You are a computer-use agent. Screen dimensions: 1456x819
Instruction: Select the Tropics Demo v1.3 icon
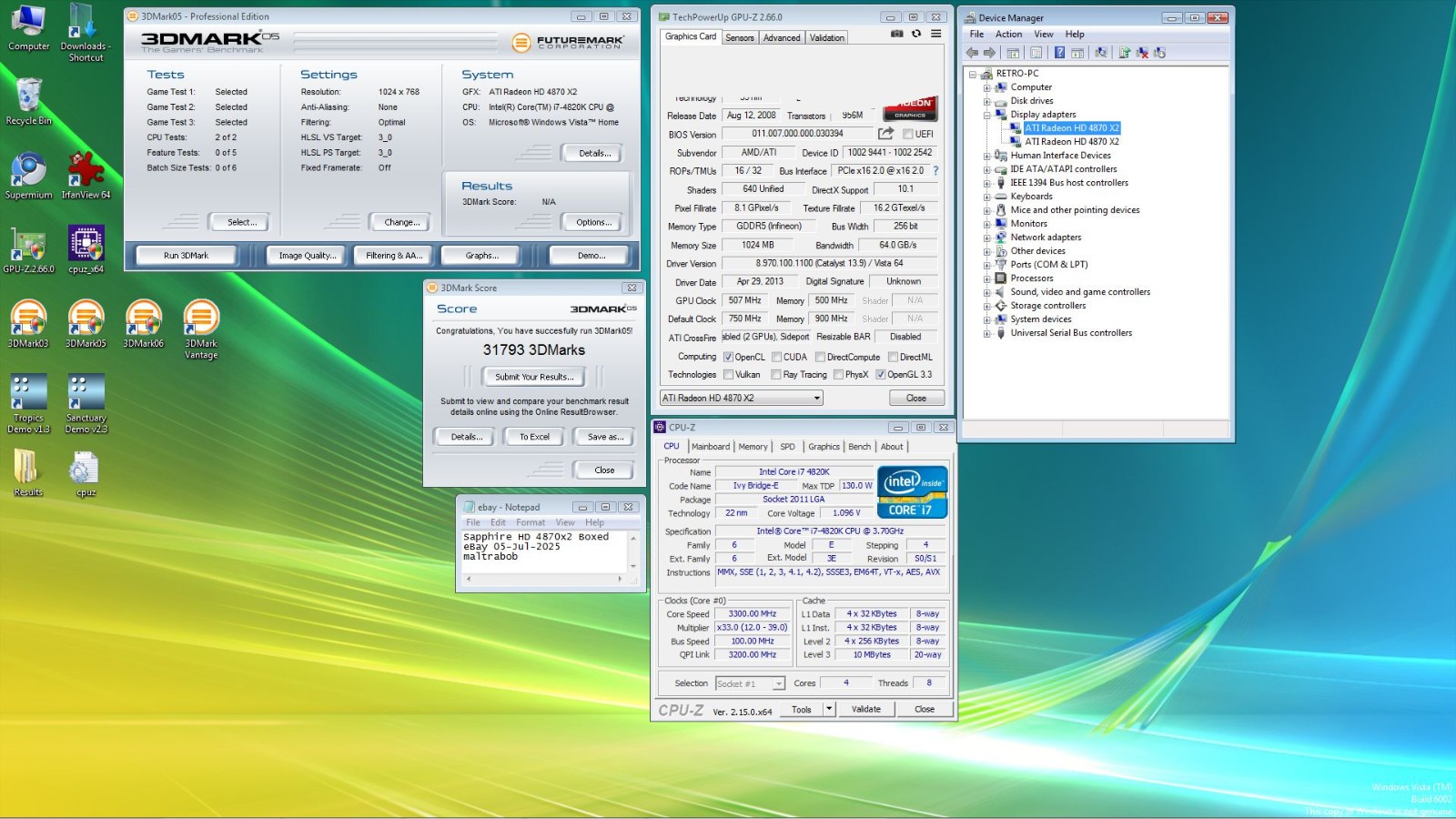(29, 405)
